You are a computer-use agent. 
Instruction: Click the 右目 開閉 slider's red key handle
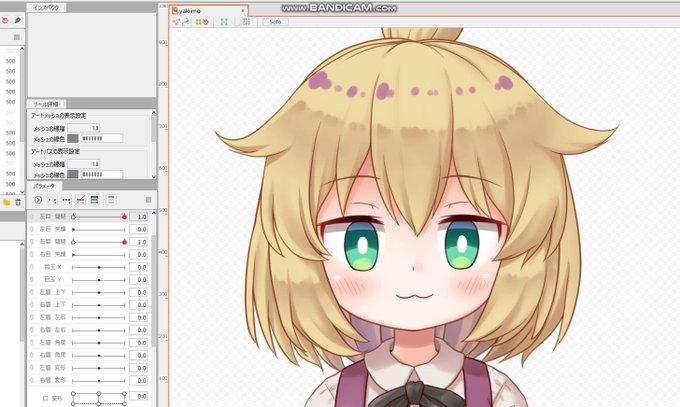coord(124,242)
